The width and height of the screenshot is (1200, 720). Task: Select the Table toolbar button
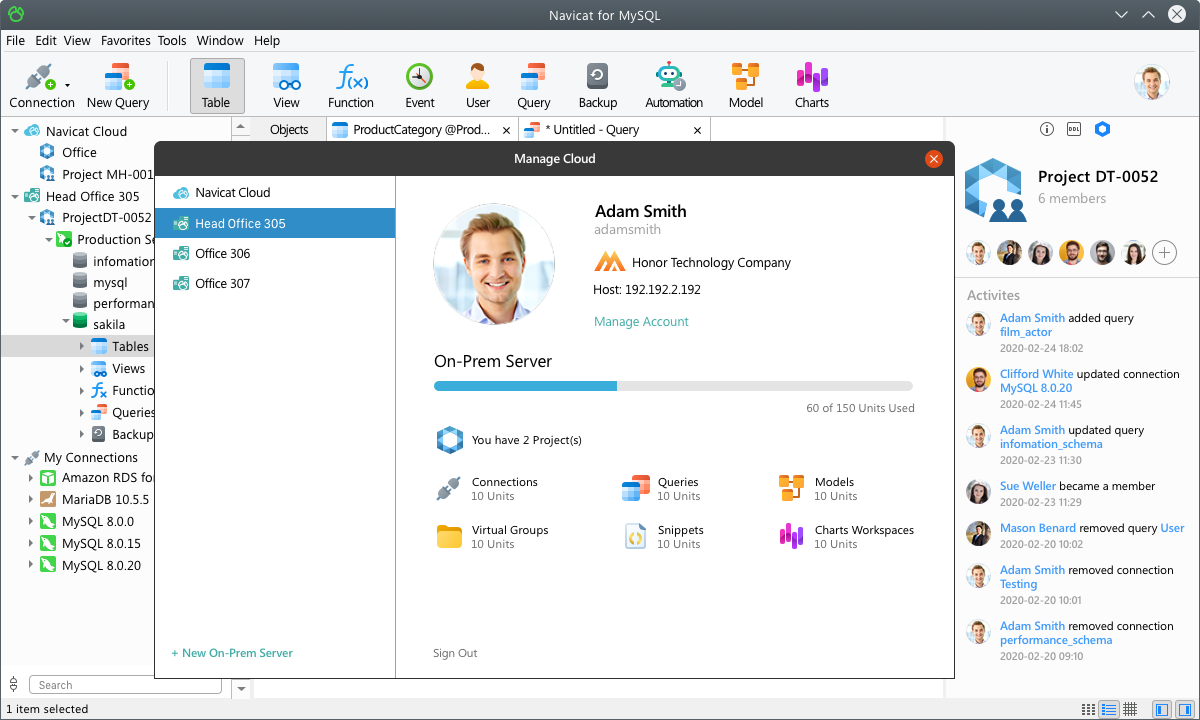[216, 86]
